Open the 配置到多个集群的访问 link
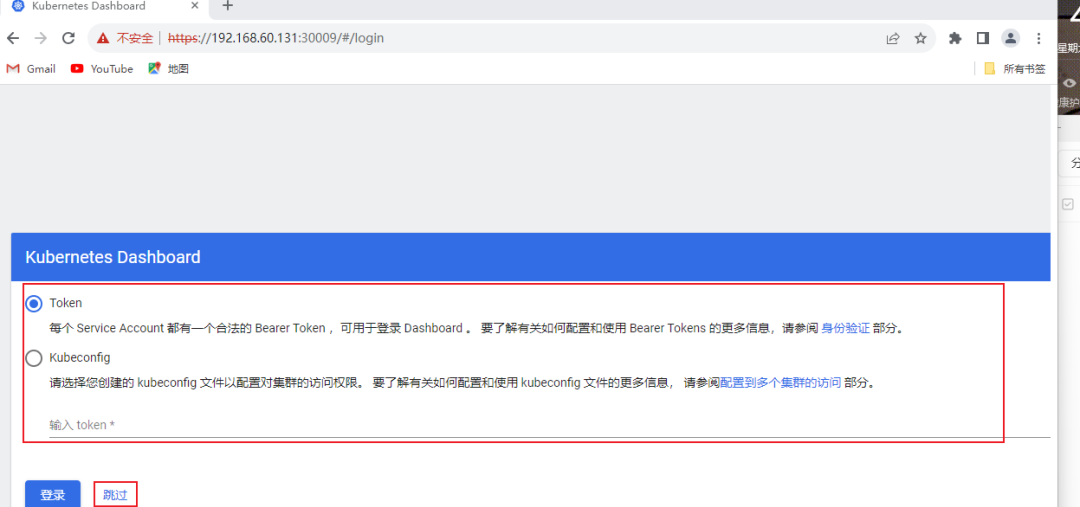The width and height of the screenshot is (1080, 507). pyautogui.click(x=780, y=384)
